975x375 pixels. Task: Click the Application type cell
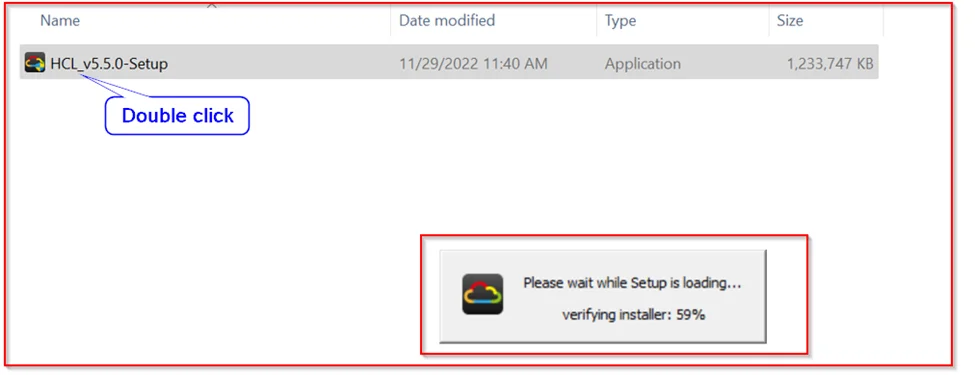[643, 63]
